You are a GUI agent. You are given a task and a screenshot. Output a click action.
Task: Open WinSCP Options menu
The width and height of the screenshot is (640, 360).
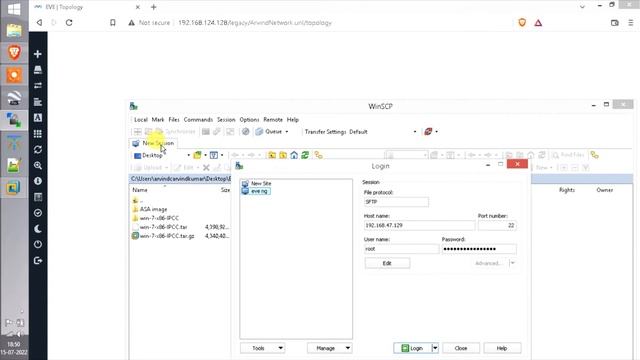[249, 120]
